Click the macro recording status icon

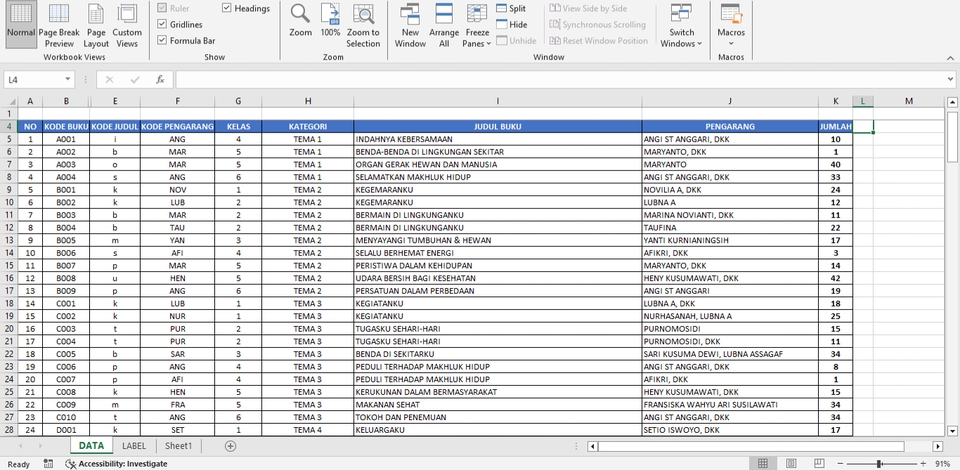48,464
